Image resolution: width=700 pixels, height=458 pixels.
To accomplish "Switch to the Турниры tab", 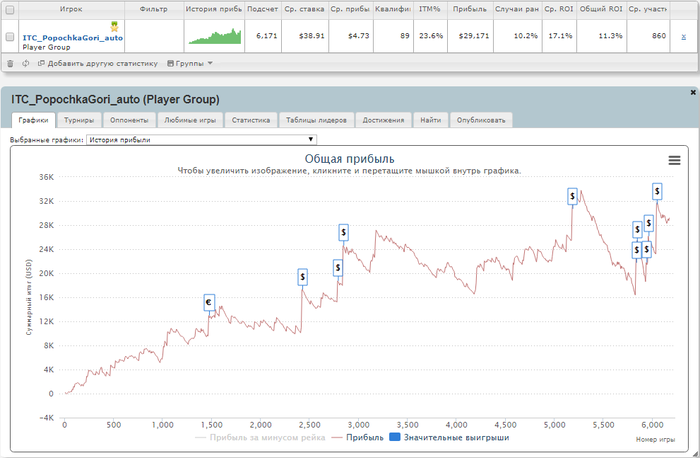I will pyautogui.click(x=79, y=120).
